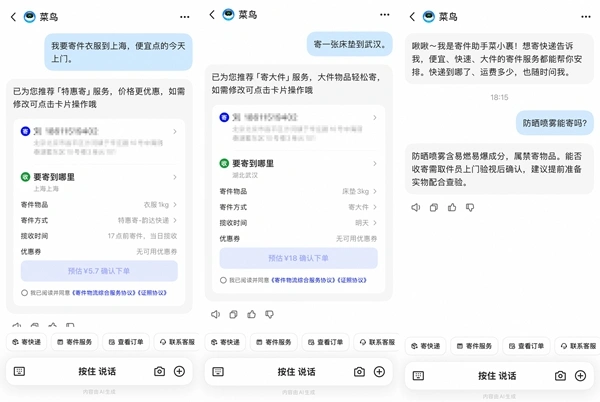
Task: Play the 寄大件 reply aloud with the speaker icon
Action: point(215,314)
